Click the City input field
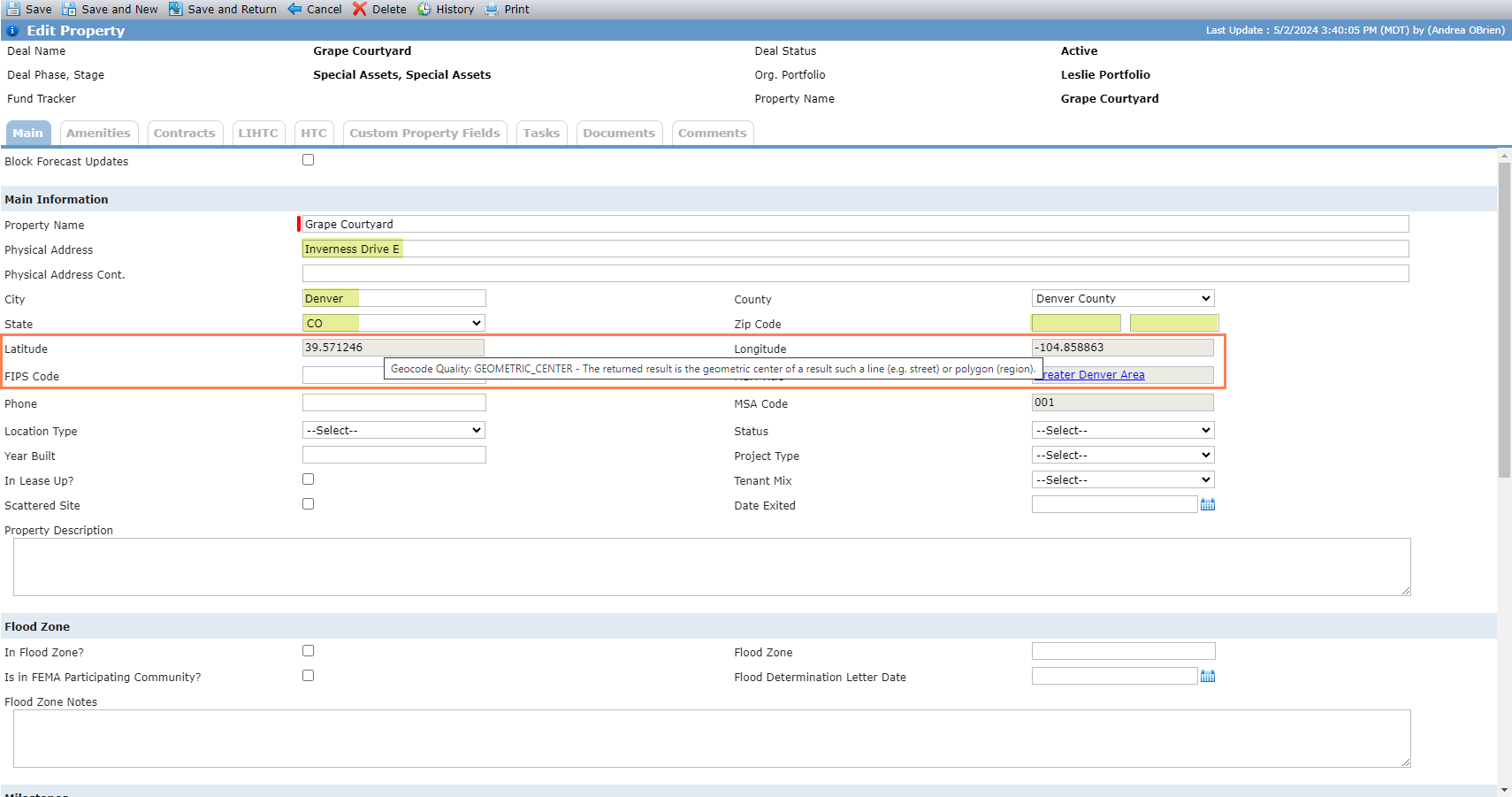 coord(393,298)
